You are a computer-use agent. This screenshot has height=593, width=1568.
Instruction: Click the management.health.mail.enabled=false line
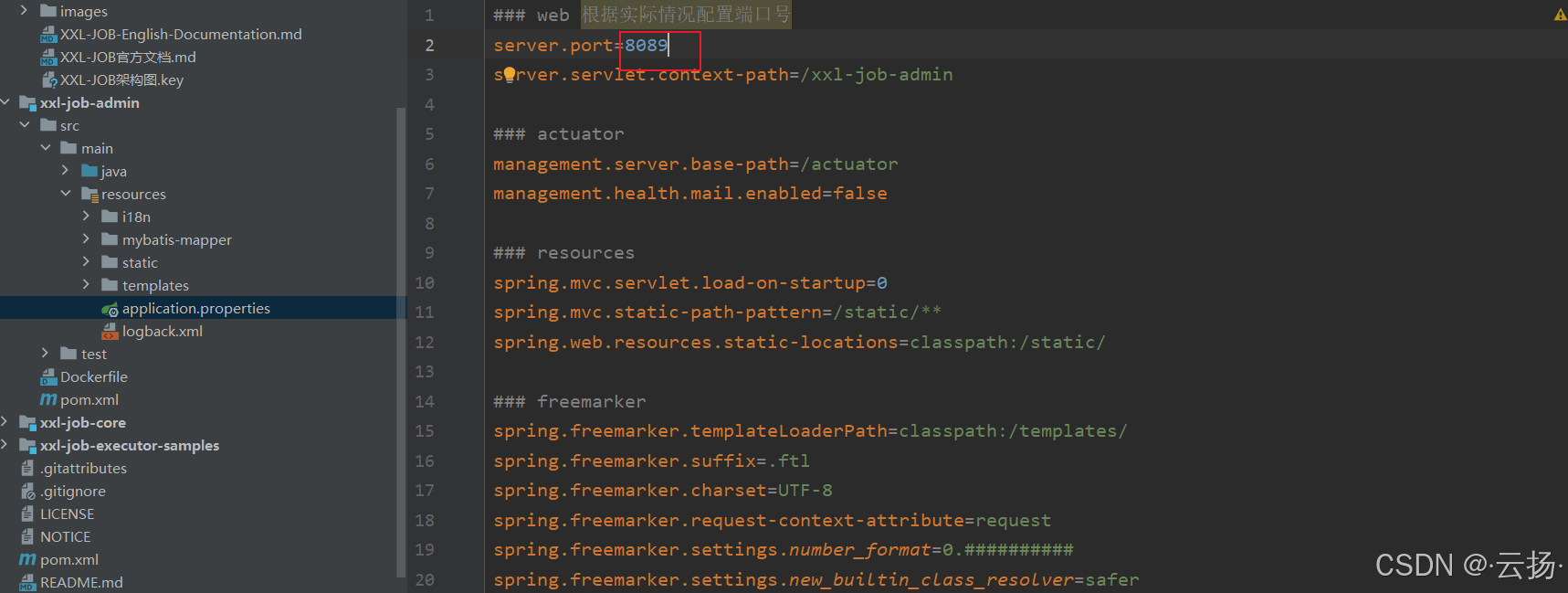690,194
